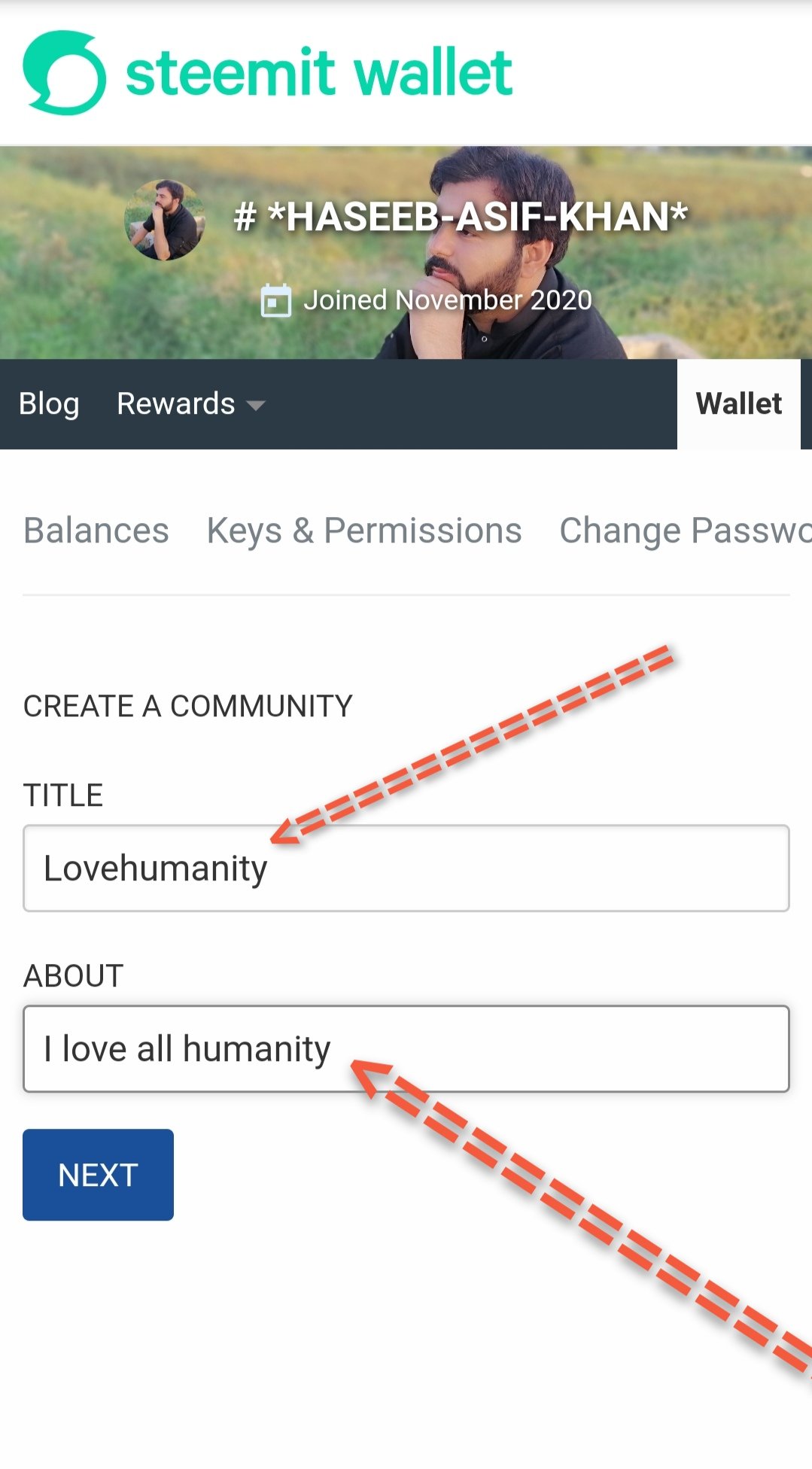The height and width of the screenshot is (1469, 812).
Task: Click the ABOUT label above the field
Action: pyautogui.click(x=74, y=976)
